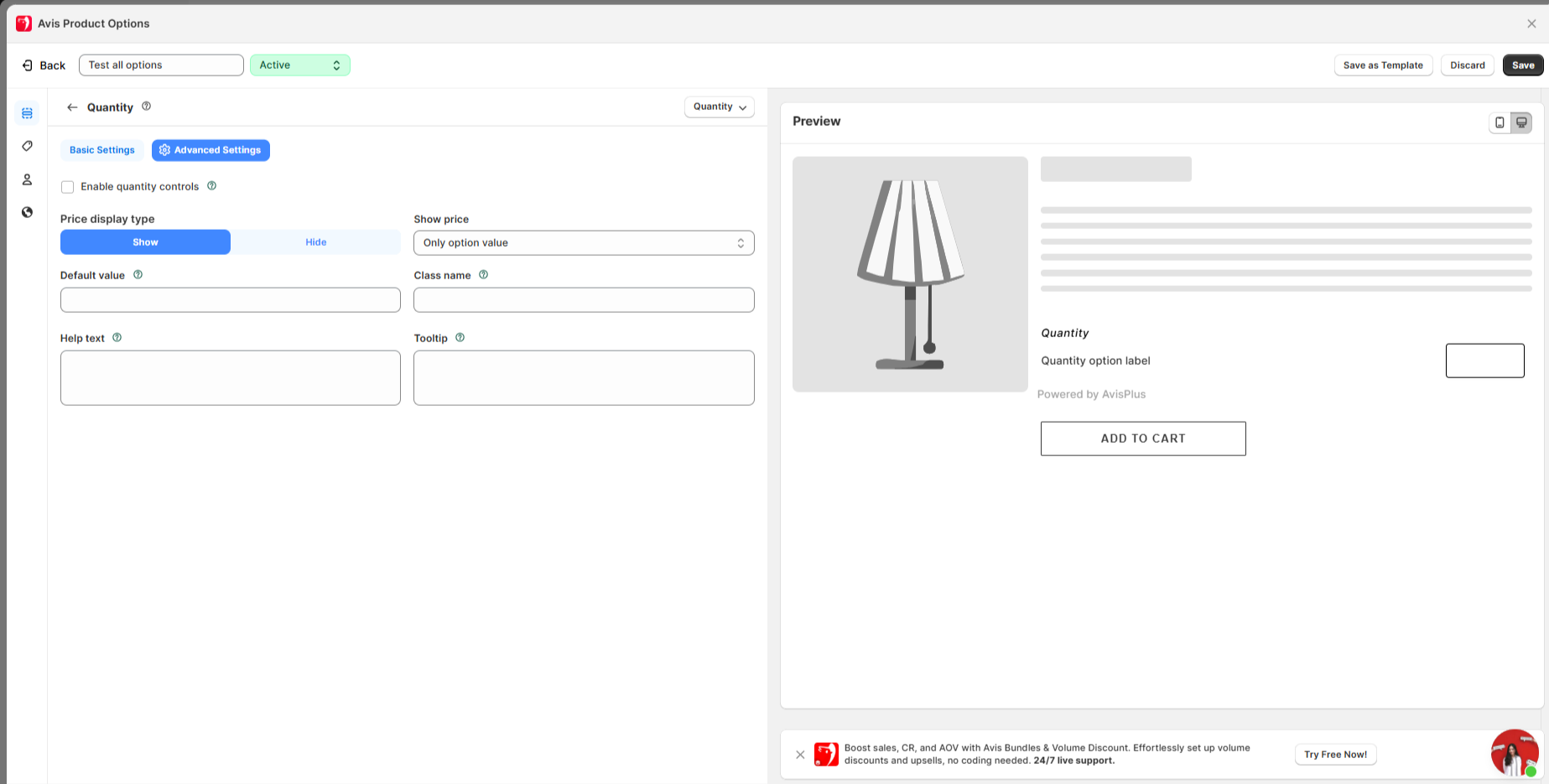This screenshot has height=784, width=1549.
Task: Click the person icon in left sidebar
Action: (27, 179)
